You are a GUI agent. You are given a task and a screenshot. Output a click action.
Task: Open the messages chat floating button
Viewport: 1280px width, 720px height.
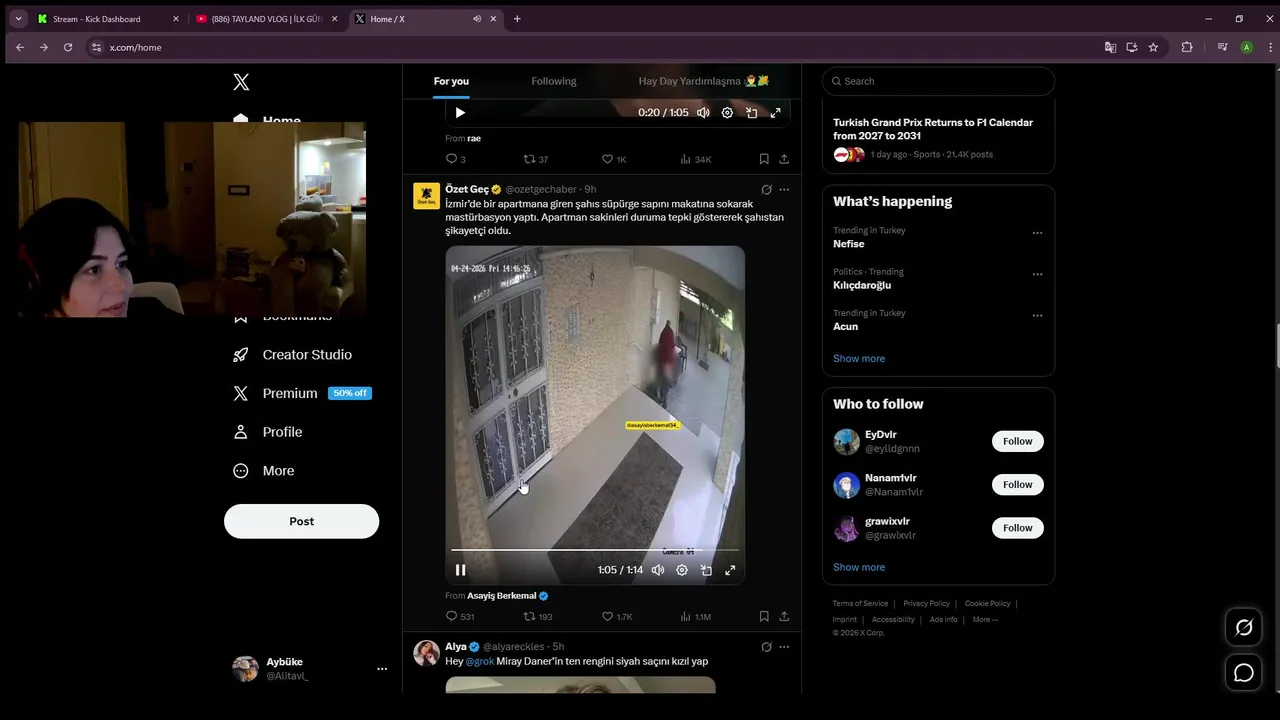click(x=1244, y=673)
